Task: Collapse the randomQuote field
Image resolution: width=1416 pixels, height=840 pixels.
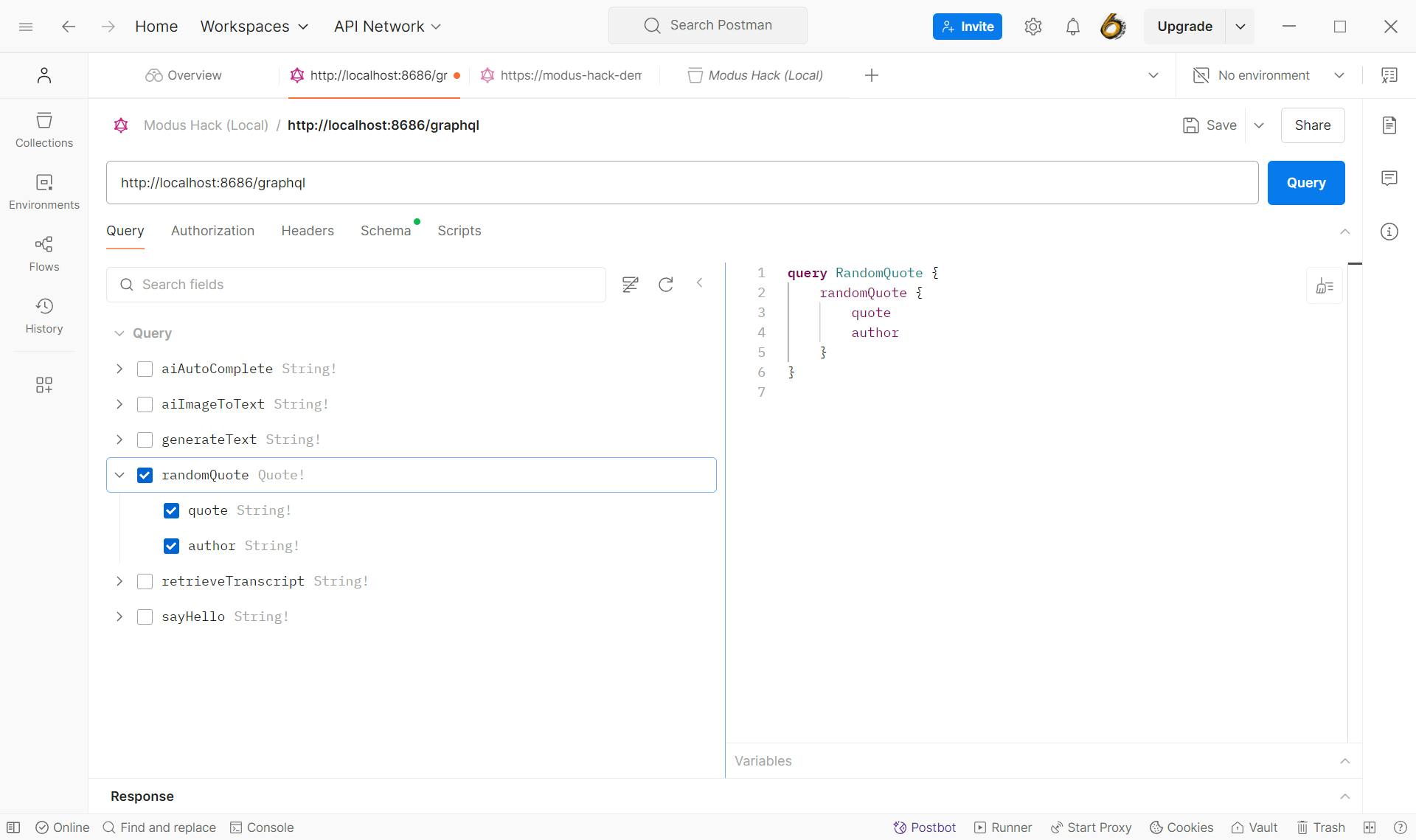Action: 119,475
